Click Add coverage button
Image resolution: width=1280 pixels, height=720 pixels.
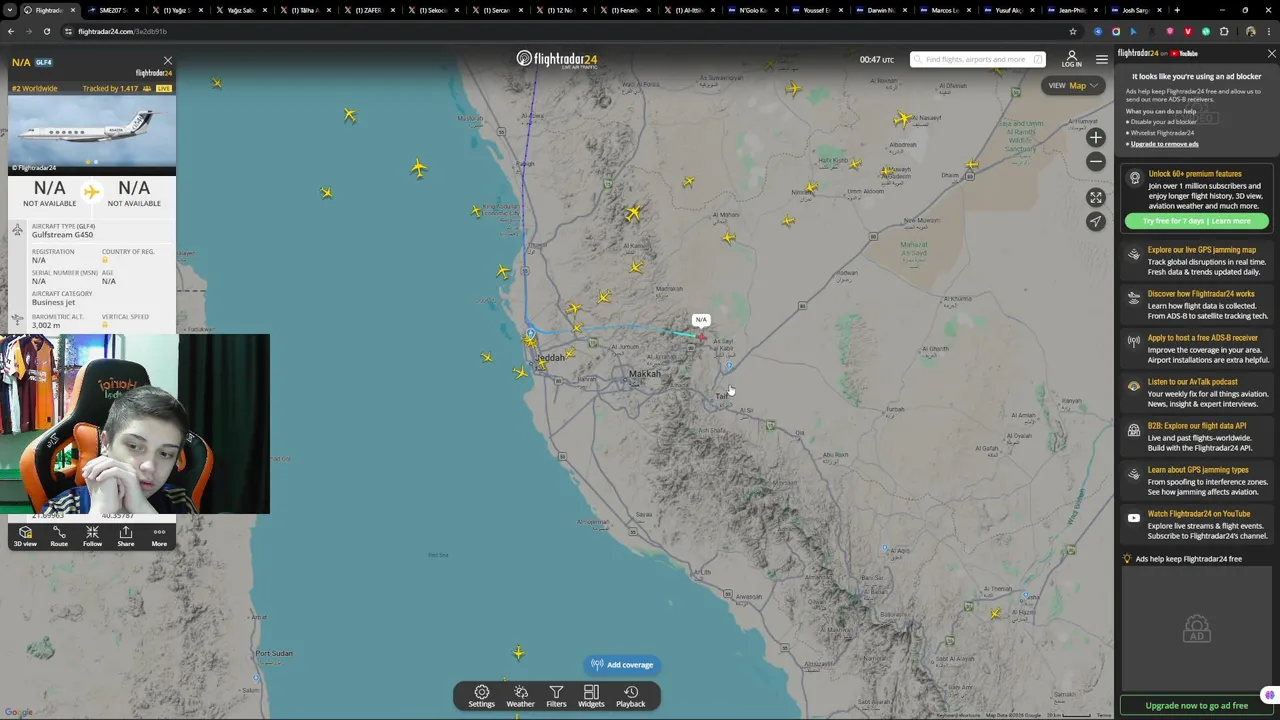coord(622,665)
